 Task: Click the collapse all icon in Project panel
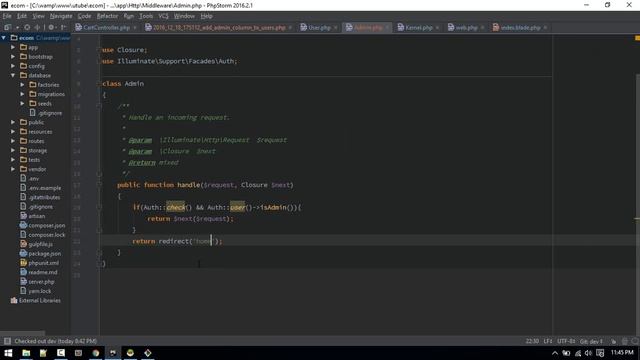point(37,27)
